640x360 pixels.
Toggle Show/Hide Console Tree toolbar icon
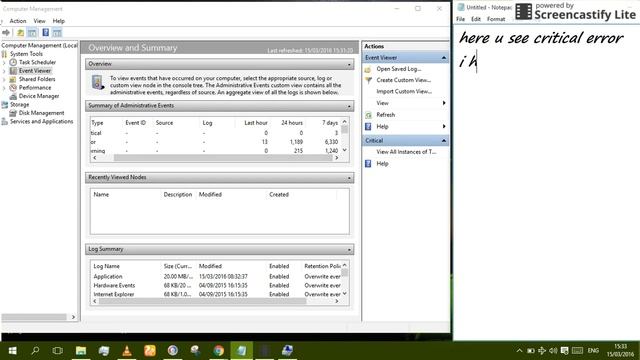point(32,33)
